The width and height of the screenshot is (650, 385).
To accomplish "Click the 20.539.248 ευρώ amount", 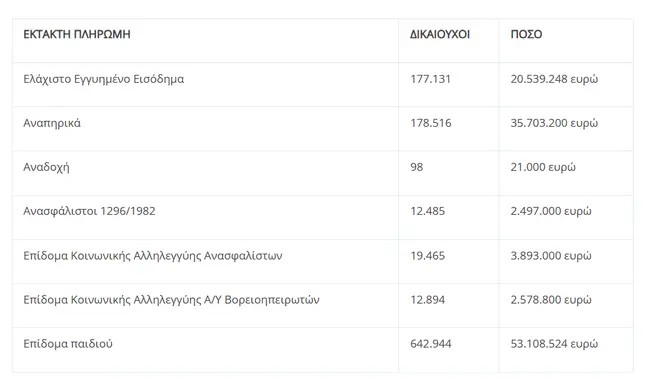I will 554,79.
